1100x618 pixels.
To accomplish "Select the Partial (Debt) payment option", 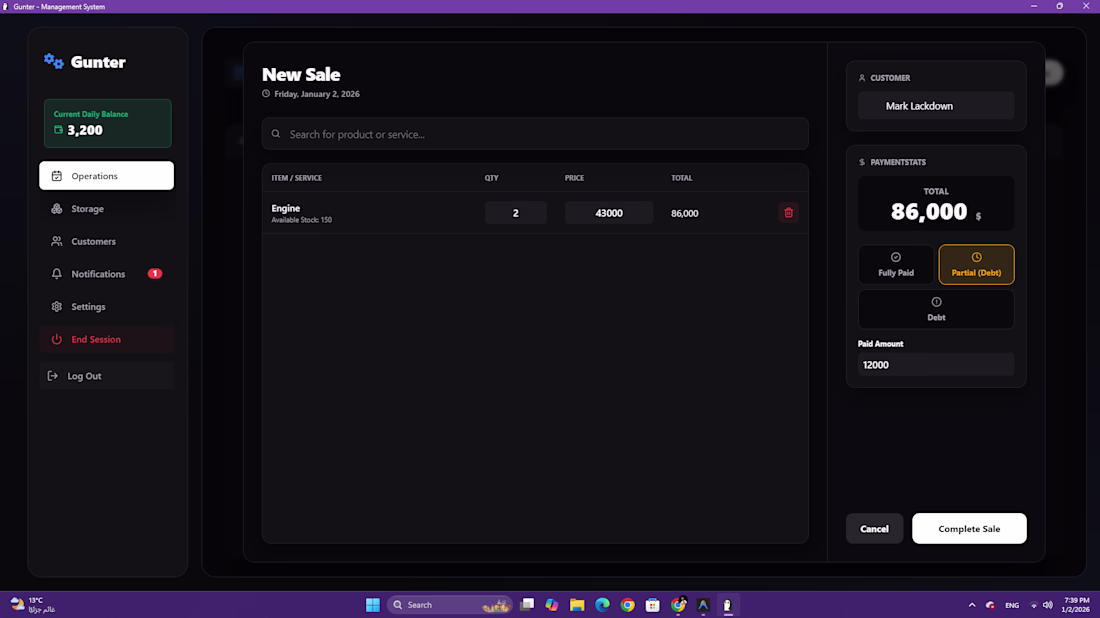I will pos(977,264).
